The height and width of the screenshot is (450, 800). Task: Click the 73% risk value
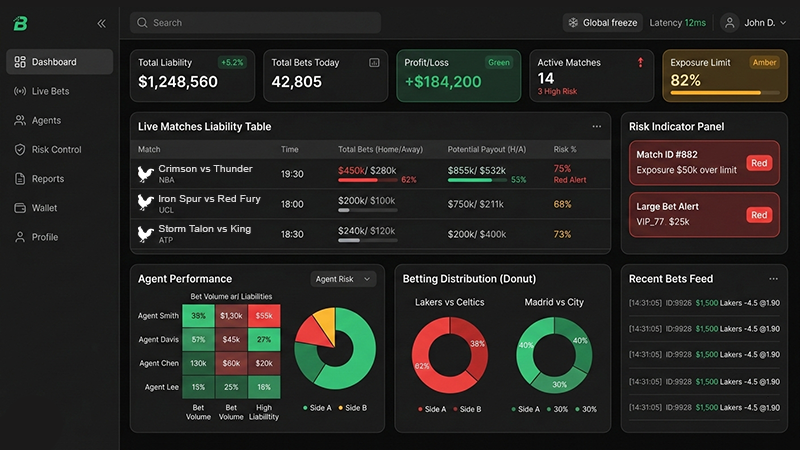click(562, 234)
